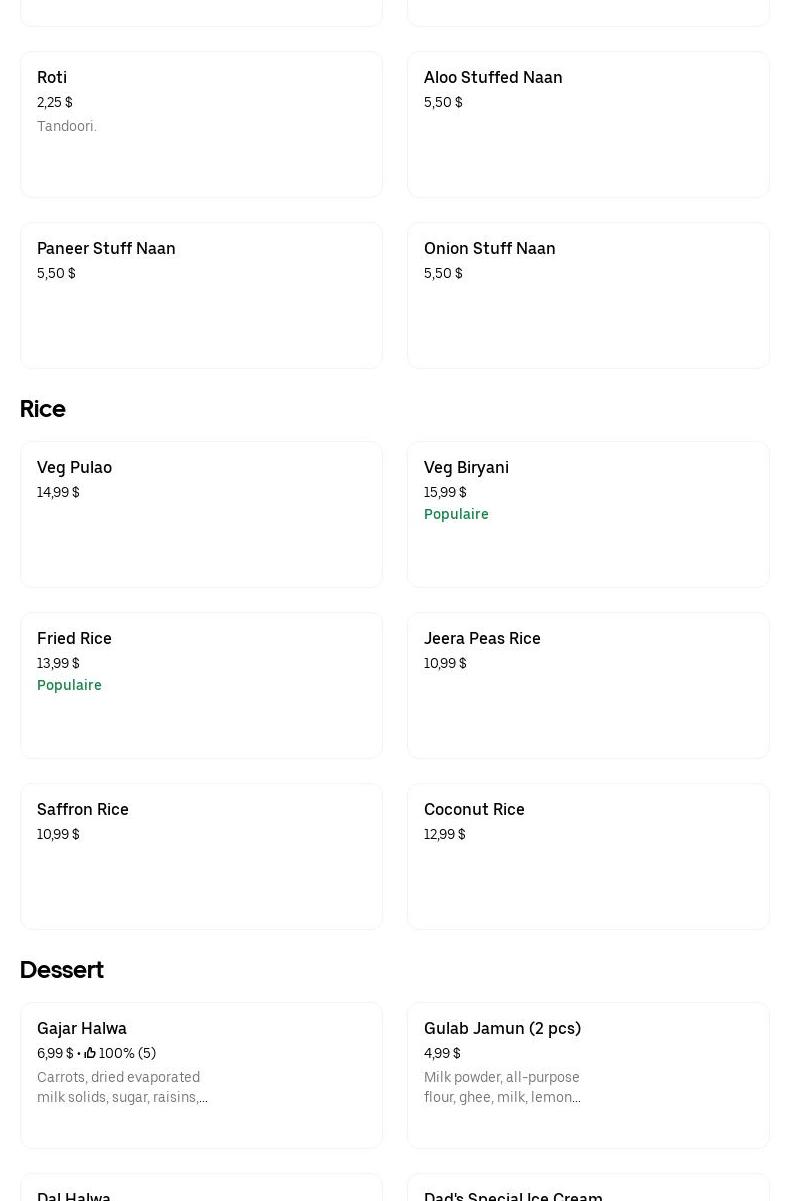
Task: Open the Roti menu item
Action: pos(200,124)
